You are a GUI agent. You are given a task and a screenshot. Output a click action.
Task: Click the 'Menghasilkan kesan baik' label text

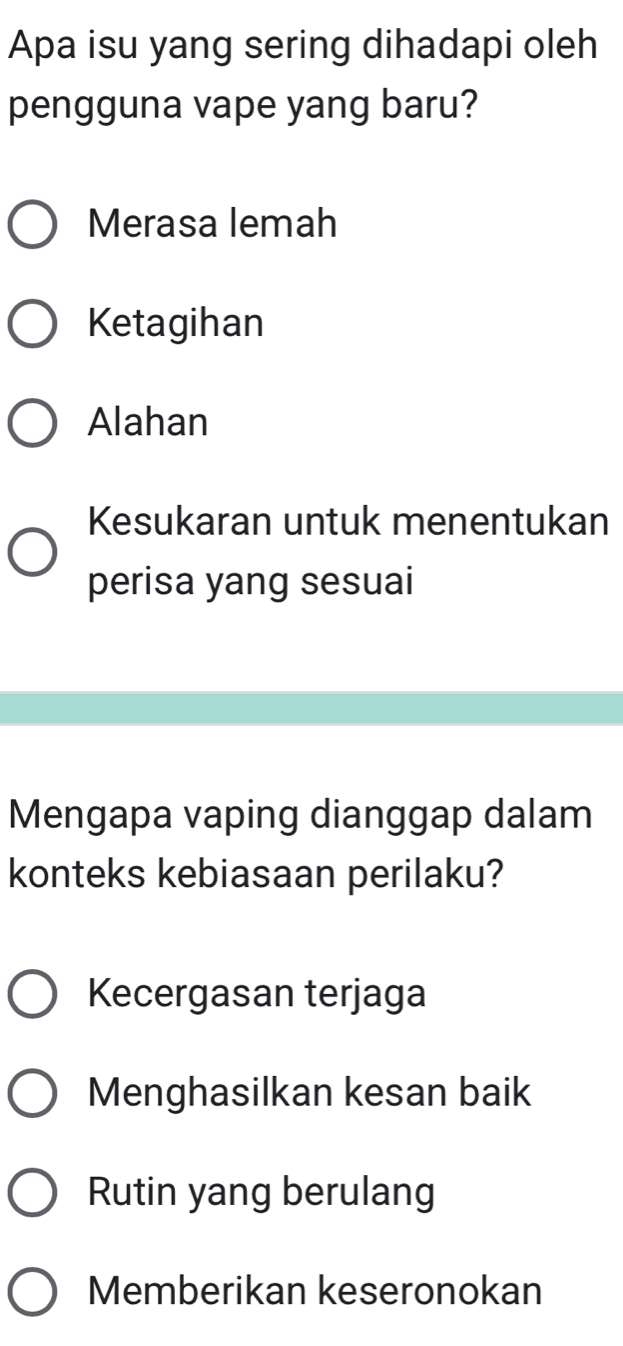(310, 1092)
